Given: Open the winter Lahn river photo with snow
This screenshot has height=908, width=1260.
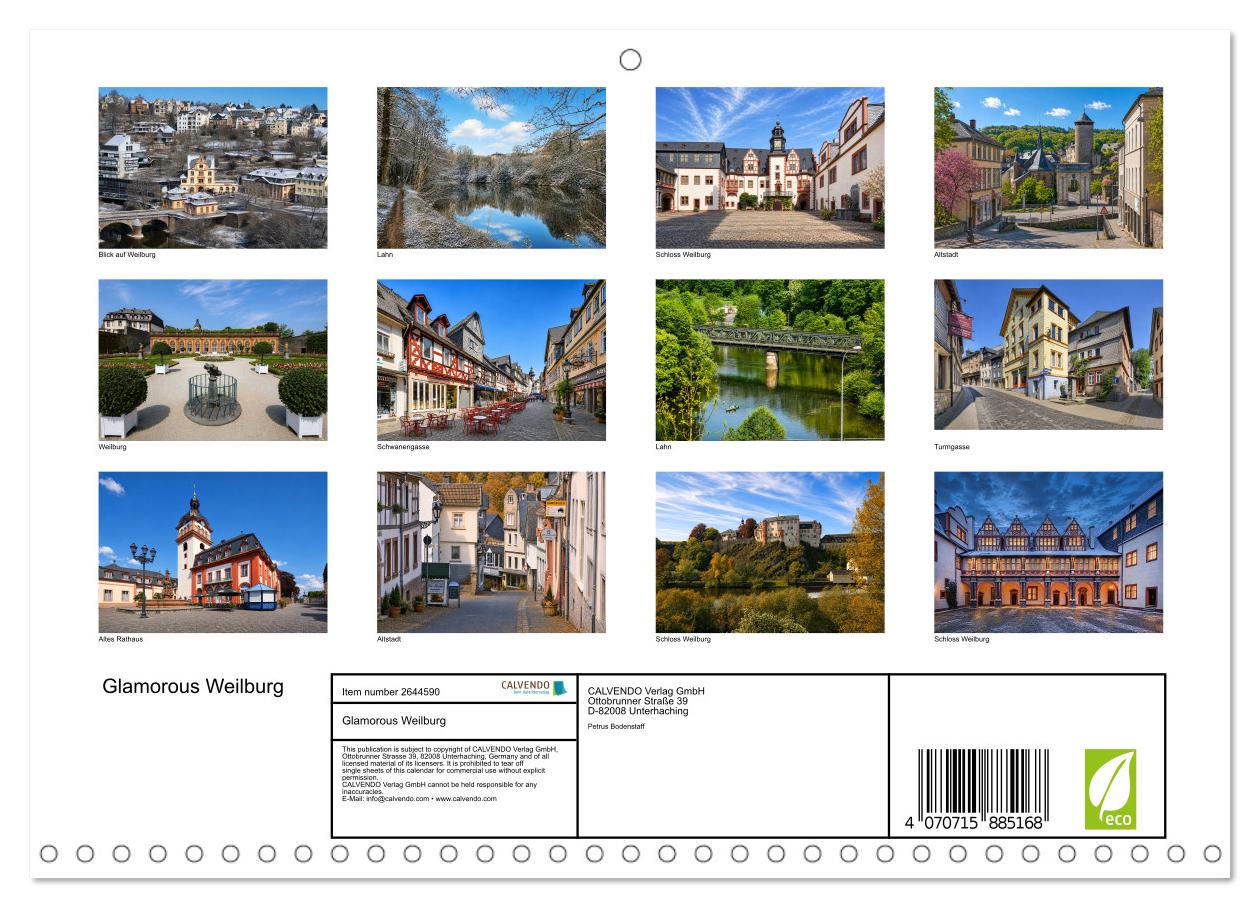Looking at the screenshot, I should [x=491, y=168].
